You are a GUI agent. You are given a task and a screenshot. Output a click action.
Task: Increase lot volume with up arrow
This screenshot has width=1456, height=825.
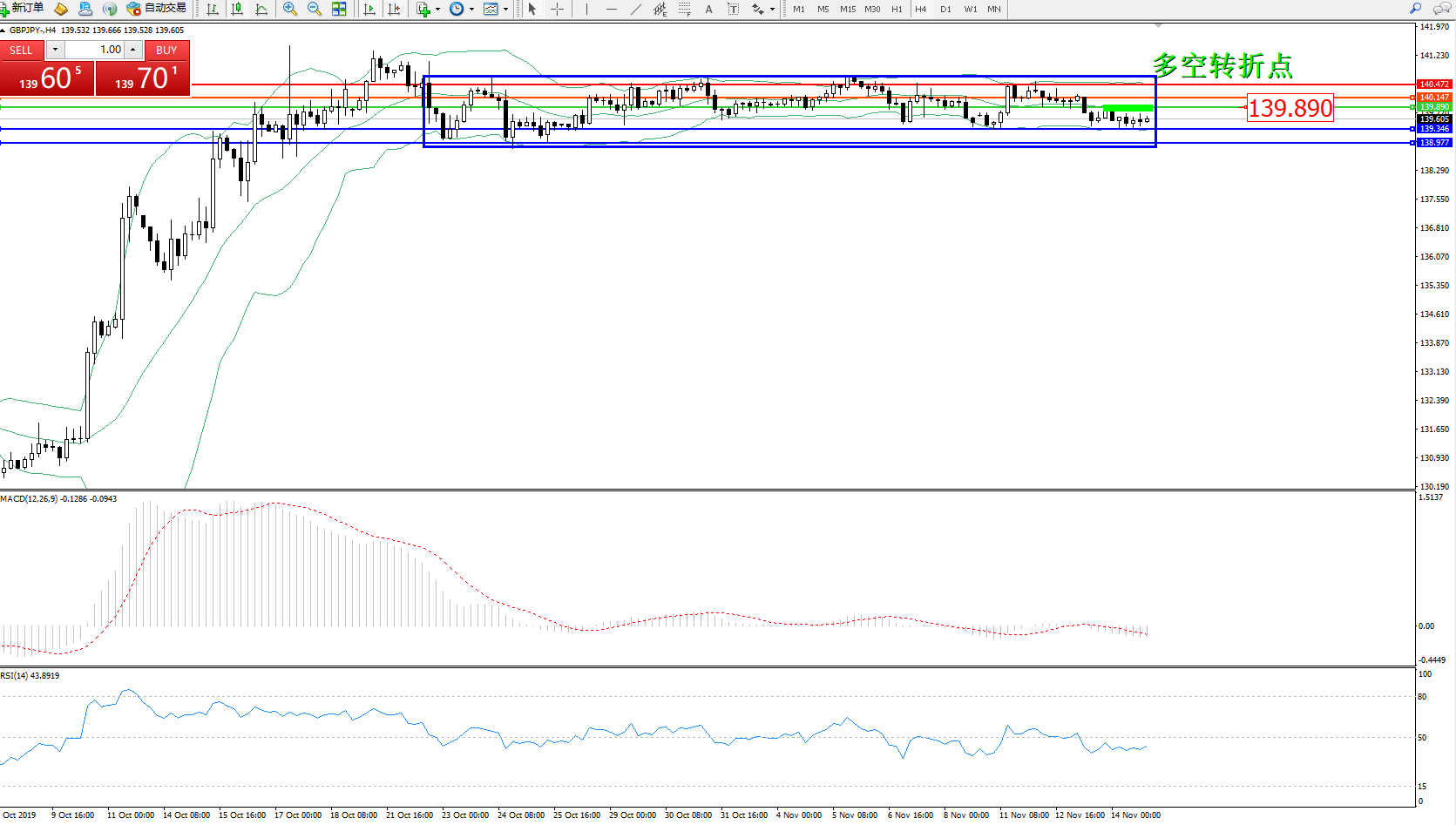click(x=133, y=50)
